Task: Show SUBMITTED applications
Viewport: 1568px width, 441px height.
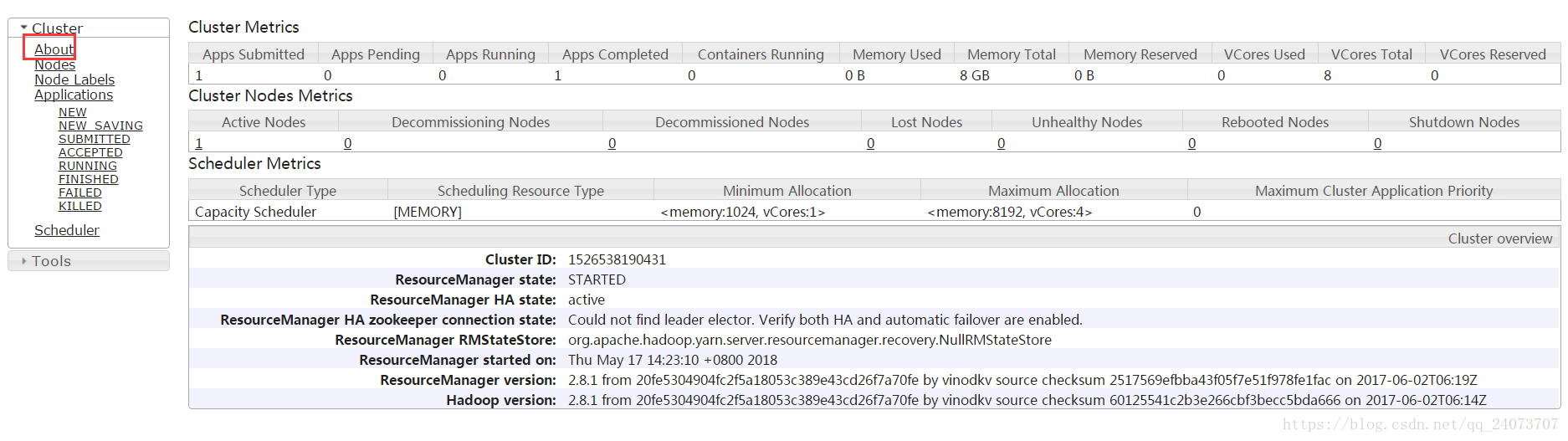Action: pyautogui.click(x=95, y=139)
